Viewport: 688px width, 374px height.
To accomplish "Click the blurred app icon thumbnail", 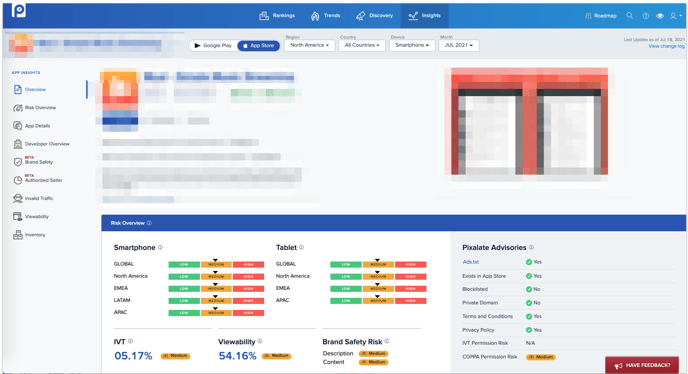I will click(x=120, y=100).
